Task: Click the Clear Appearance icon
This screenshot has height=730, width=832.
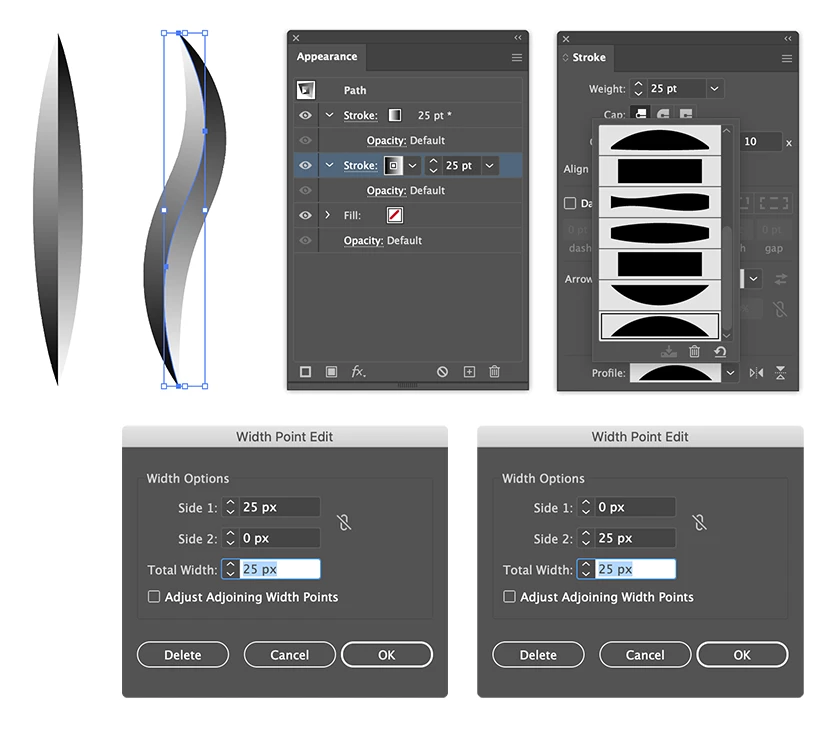Action: pyautogui.click(x=443, y=372)
